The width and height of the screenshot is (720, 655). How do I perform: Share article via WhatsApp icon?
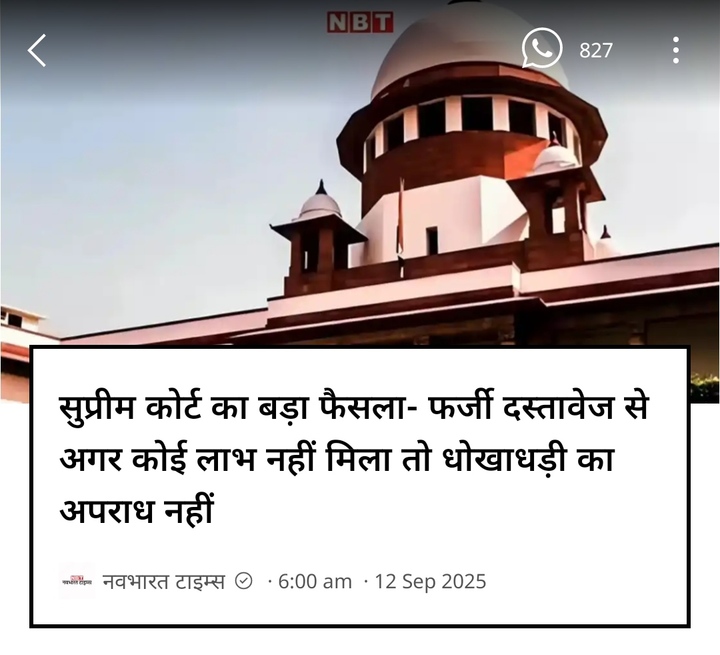click(x=541, y=48)
